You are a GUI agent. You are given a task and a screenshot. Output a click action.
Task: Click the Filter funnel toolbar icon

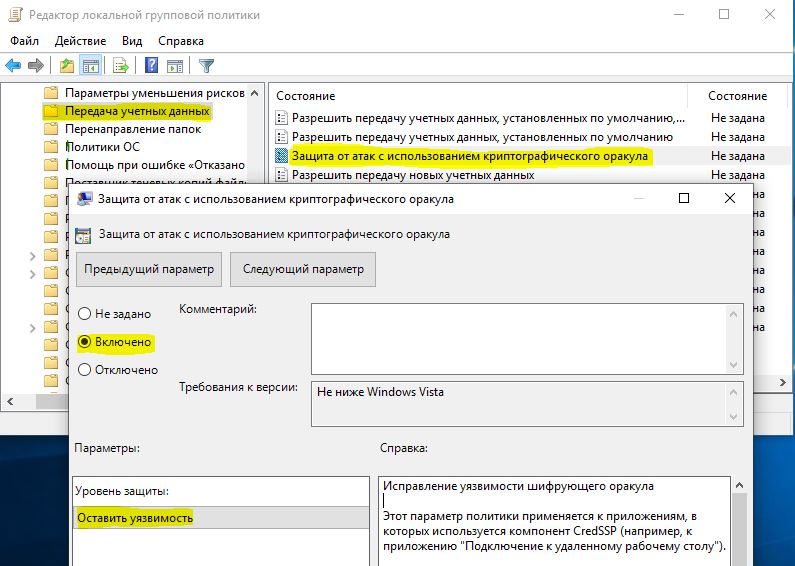206,65
